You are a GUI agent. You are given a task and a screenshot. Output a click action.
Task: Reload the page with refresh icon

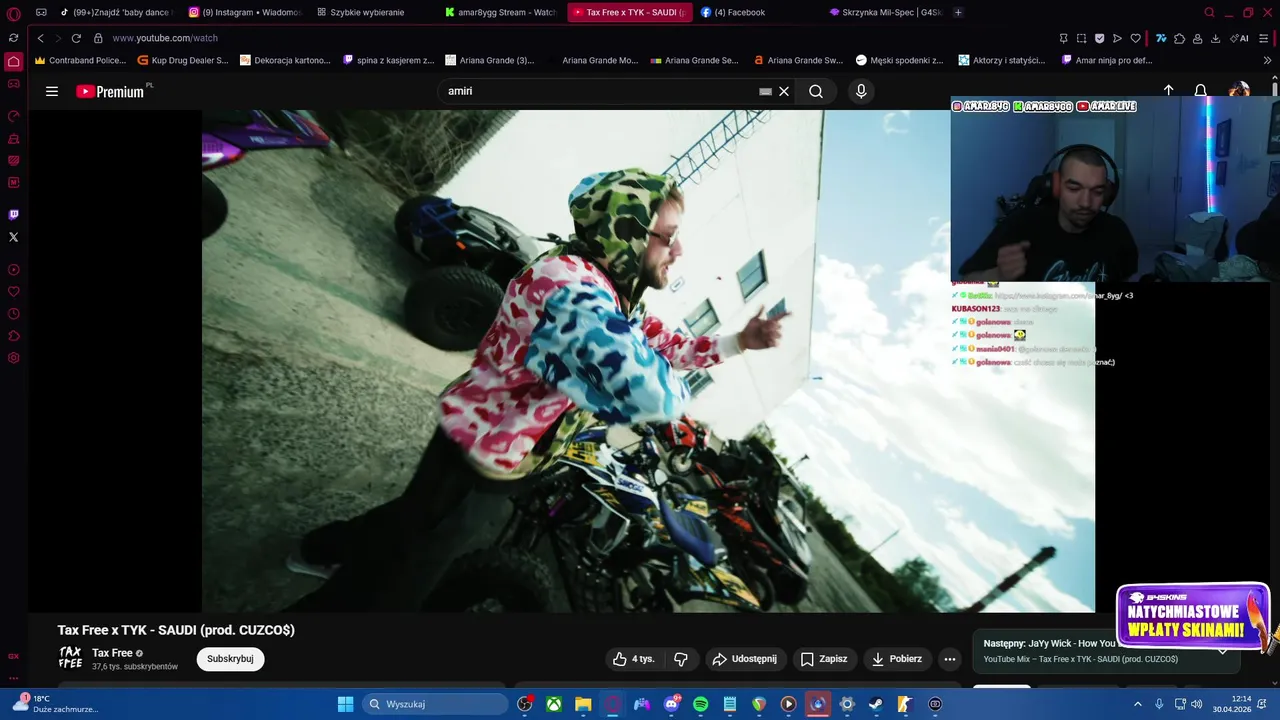coord(76,38)
